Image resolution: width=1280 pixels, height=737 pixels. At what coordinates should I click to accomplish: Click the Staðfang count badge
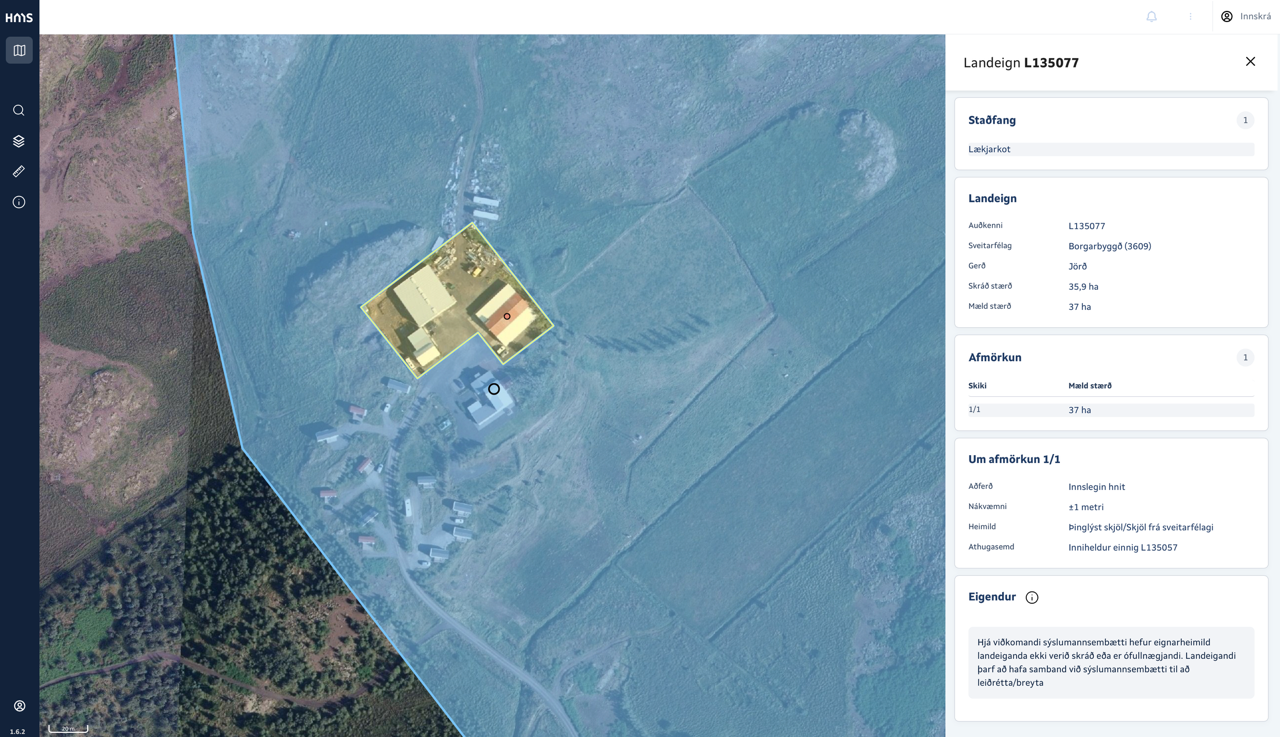point(1245,120)
